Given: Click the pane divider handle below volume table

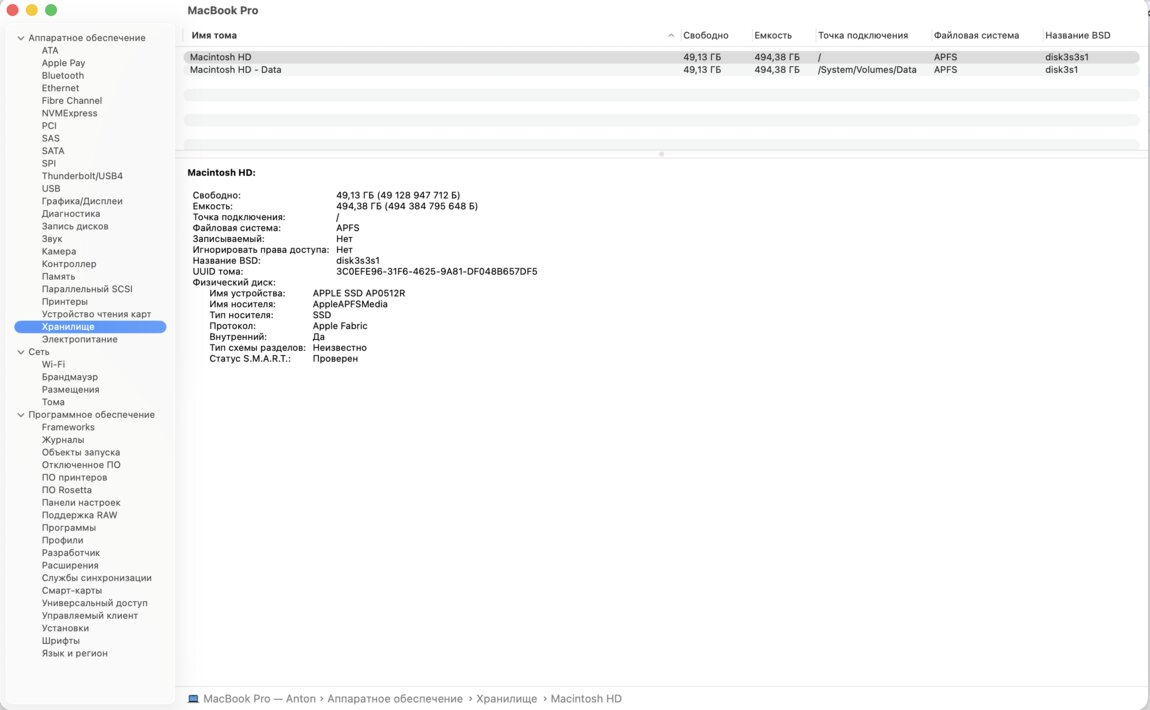Looking at the screenshot, I should tap(661, 154).
